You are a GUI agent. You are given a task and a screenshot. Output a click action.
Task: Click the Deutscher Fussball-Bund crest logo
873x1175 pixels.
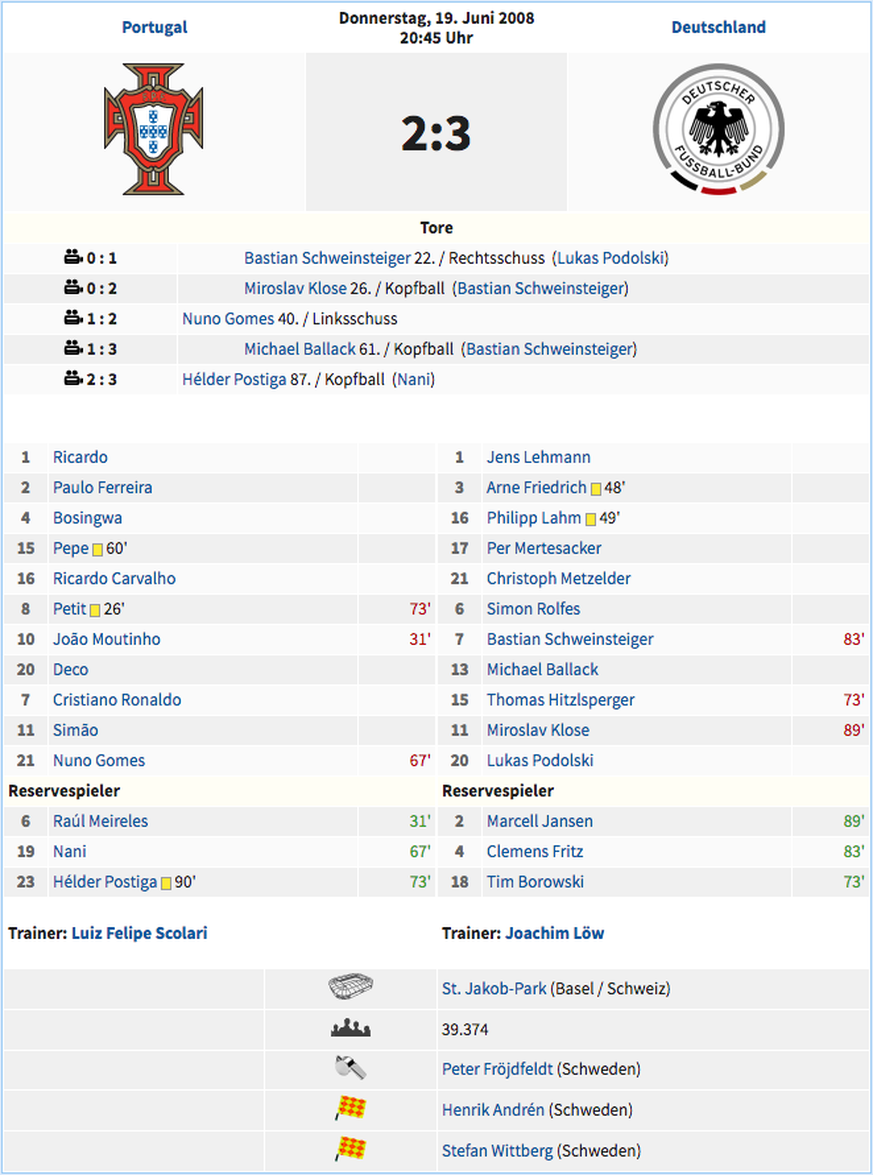coord(718,129)
